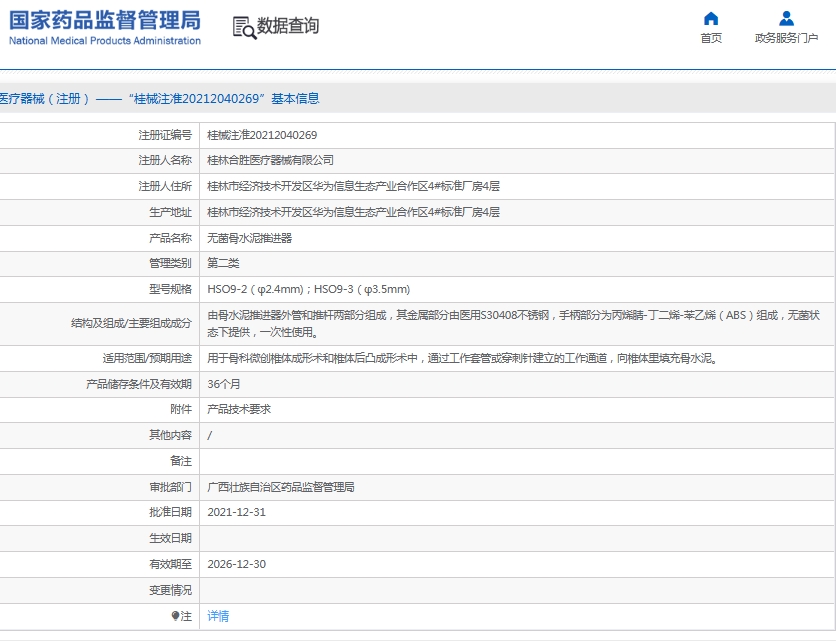The height and width of the screenshot is (641, 836).
Task: Select expiry date 2026-12-30
Action: (236, 565)
